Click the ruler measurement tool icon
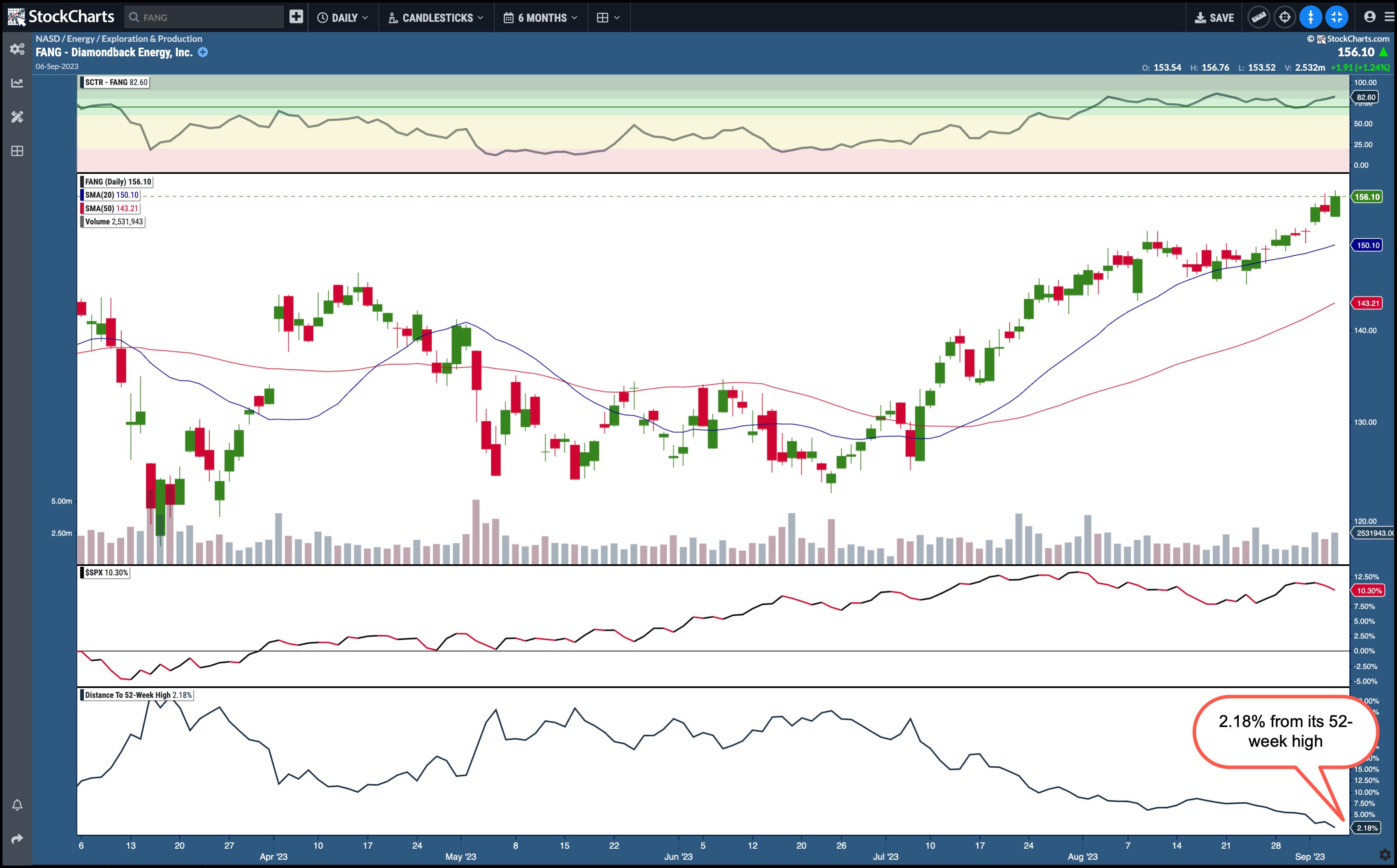The image size is (1397, 868). pos(1258,17)
